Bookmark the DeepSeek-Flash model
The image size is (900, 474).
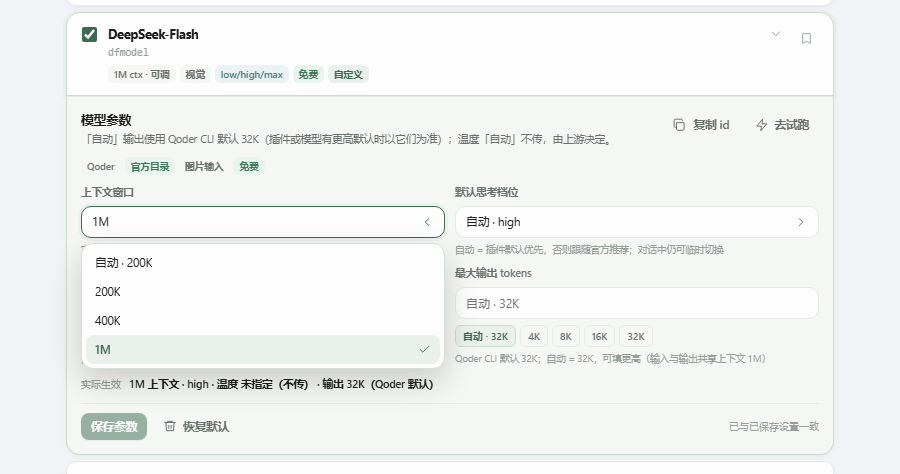(x=806, y=38)
